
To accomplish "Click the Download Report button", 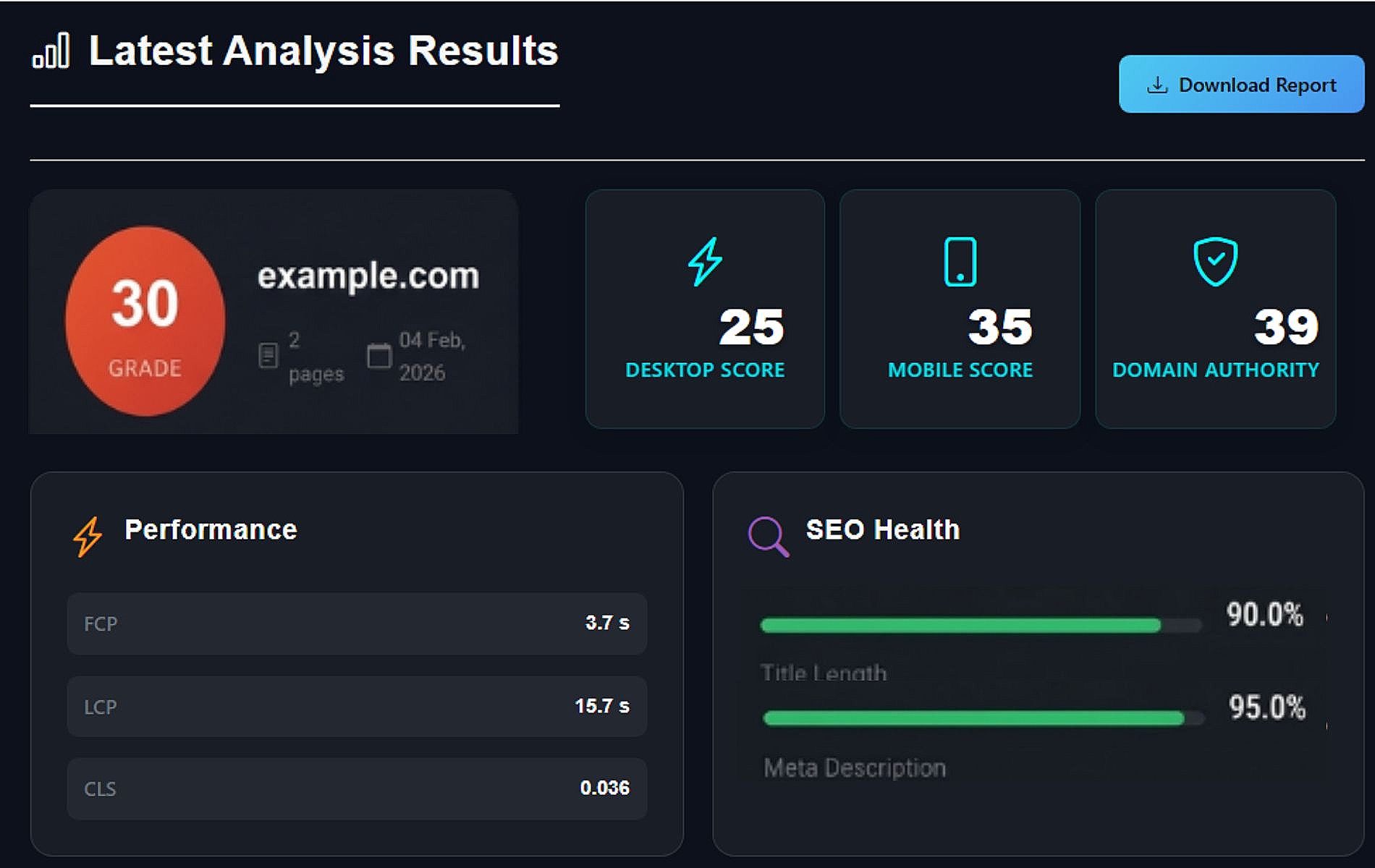I will click(1241, 85).
